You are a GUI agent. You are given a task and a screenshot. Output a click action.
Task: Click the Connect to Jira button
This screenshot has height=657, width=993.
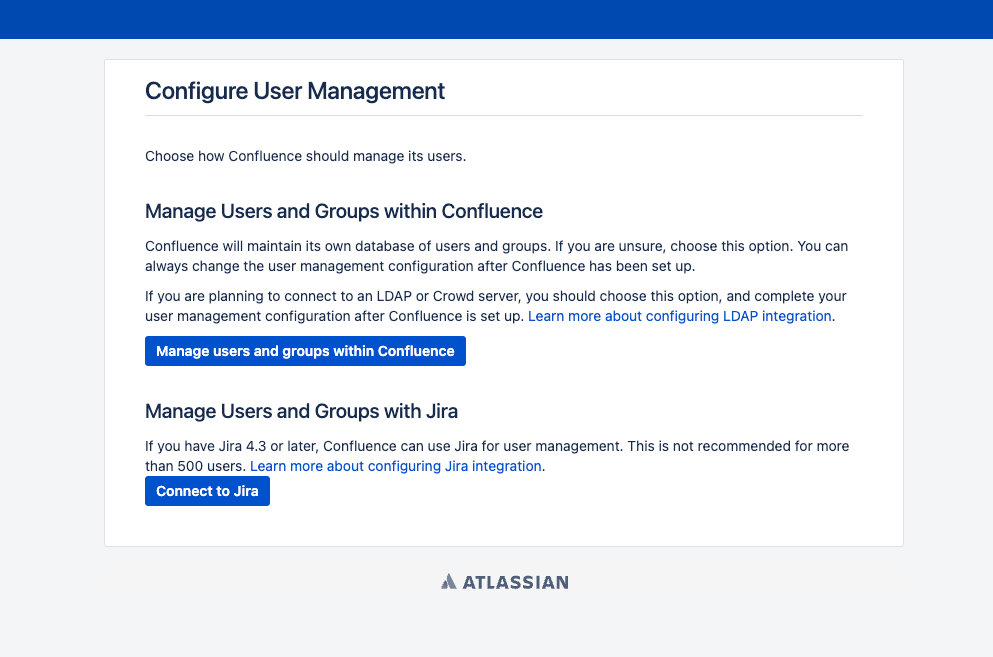(x=207, y=491)
